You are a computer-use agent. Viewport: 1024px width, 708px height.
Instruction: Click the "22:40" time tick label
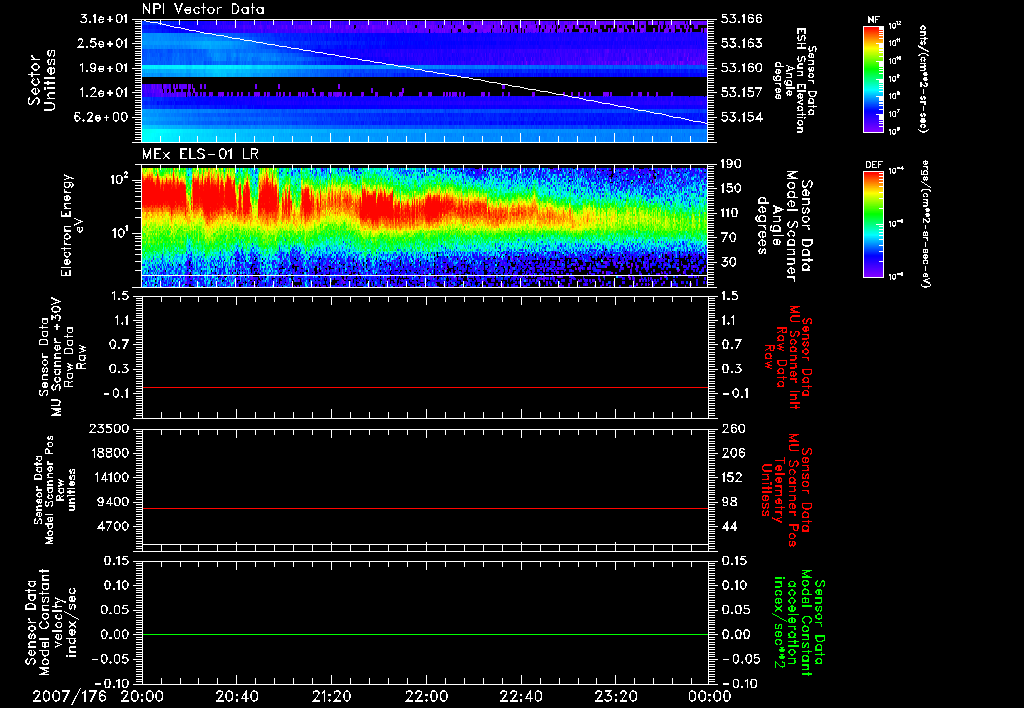click(x=520, y=696)
